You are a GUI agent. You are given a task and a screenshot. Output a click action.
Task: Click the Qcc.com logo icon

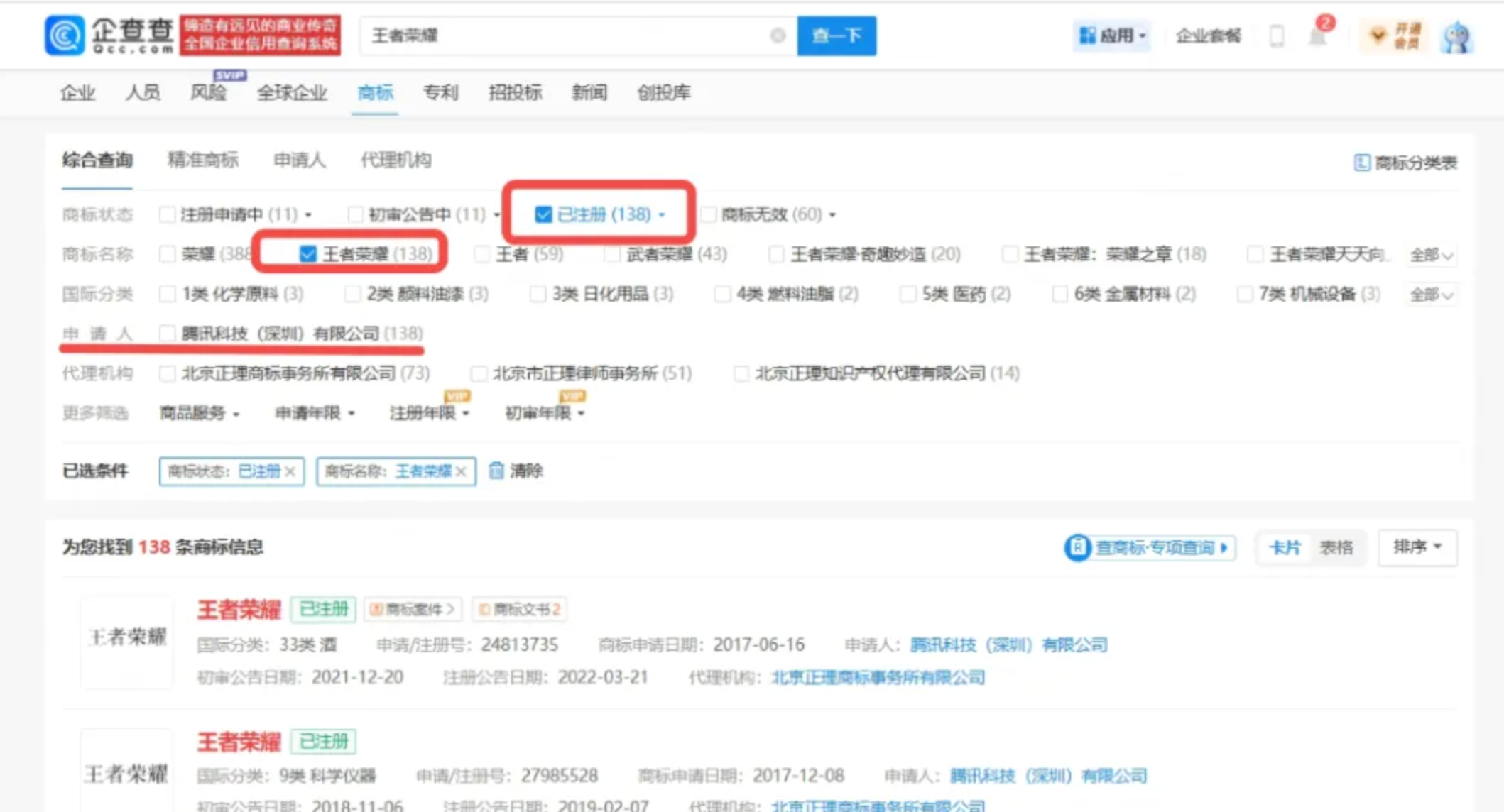click(x=65, y=35)
